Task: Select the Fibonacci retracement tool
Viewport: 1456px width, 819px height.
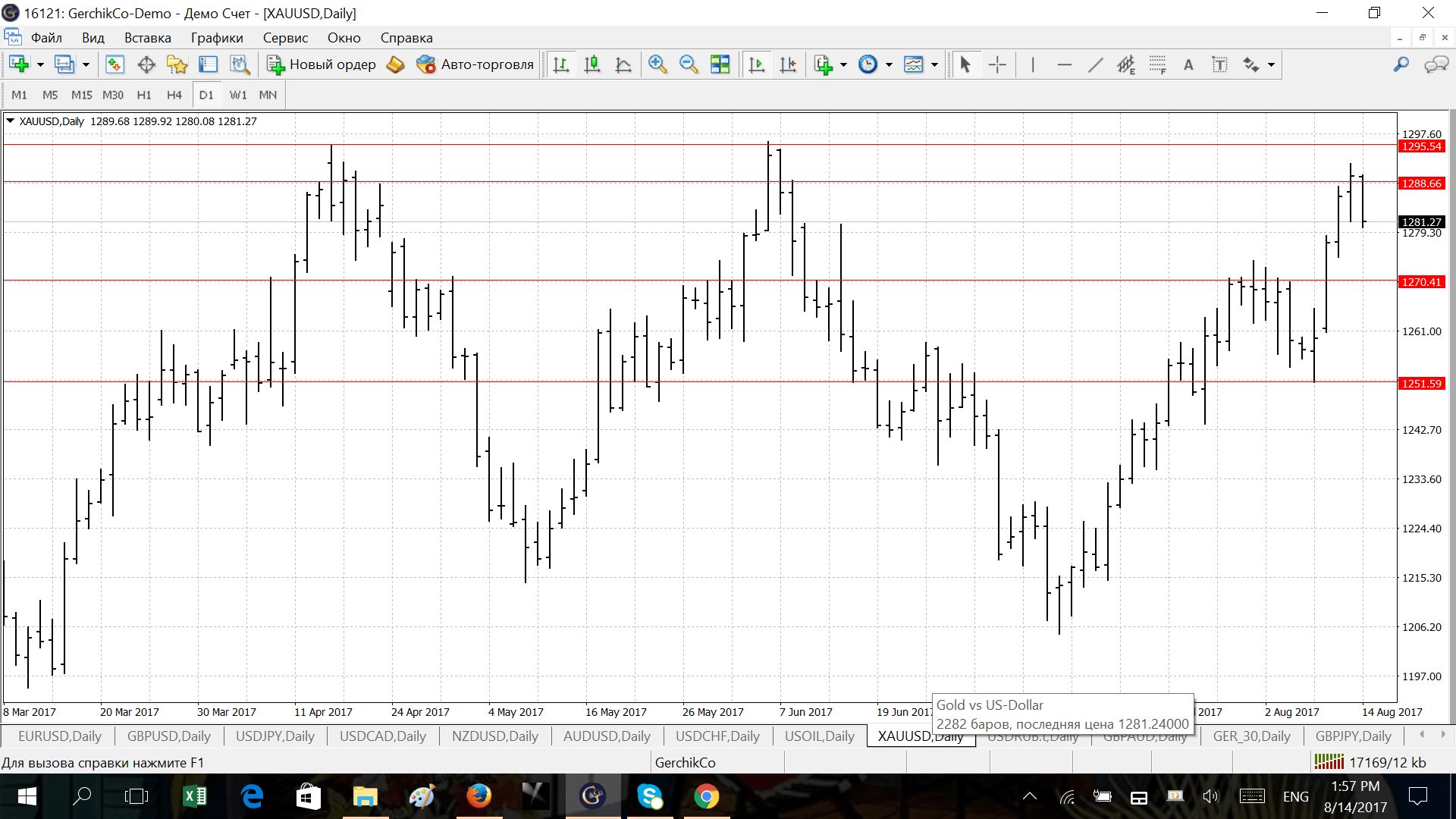Action: click(x=1157, y=64)
